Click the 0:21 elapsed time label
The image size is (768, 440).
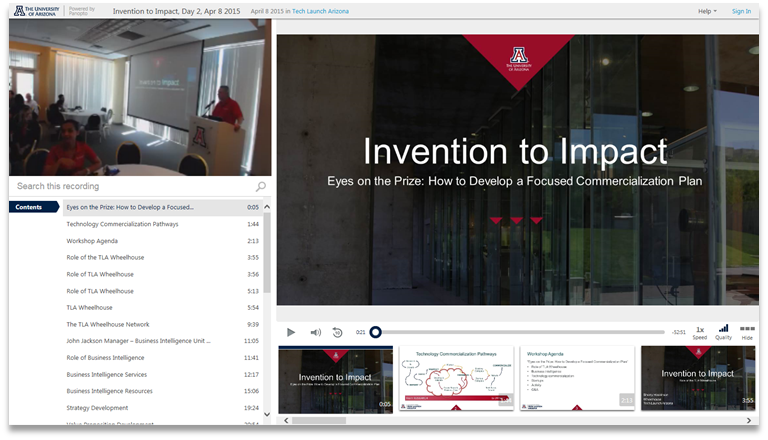pyautogui.click(x=360, y=332)
